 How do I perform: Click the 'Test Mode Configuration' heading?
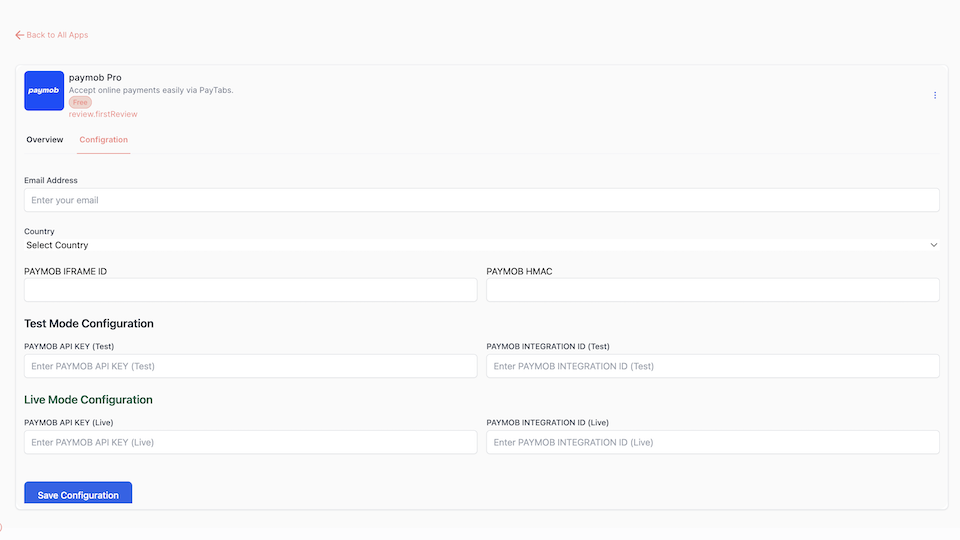click(x=89, y=323)
